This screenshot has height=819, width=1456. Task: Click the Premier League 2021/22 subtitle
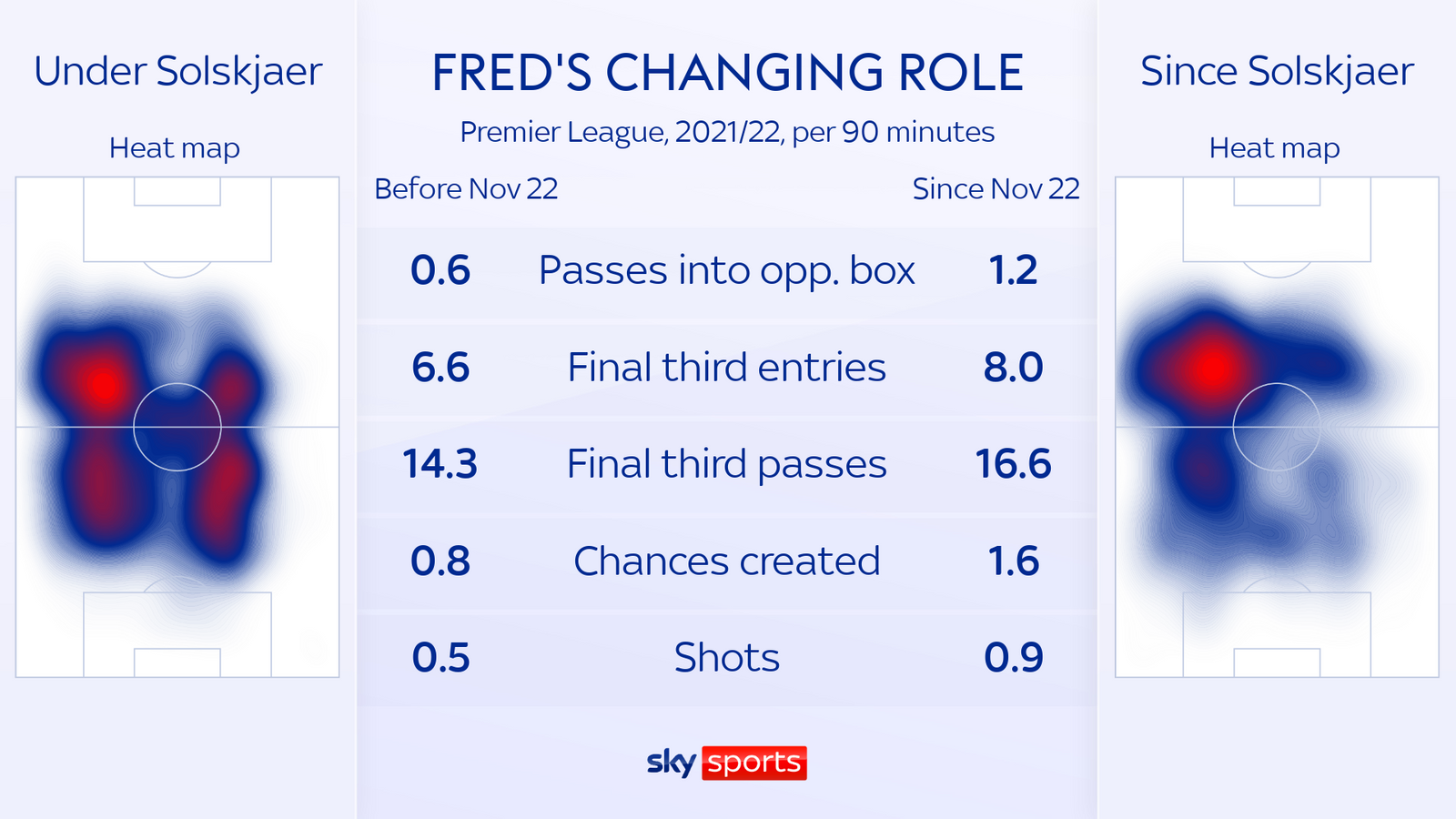point(727,133)
